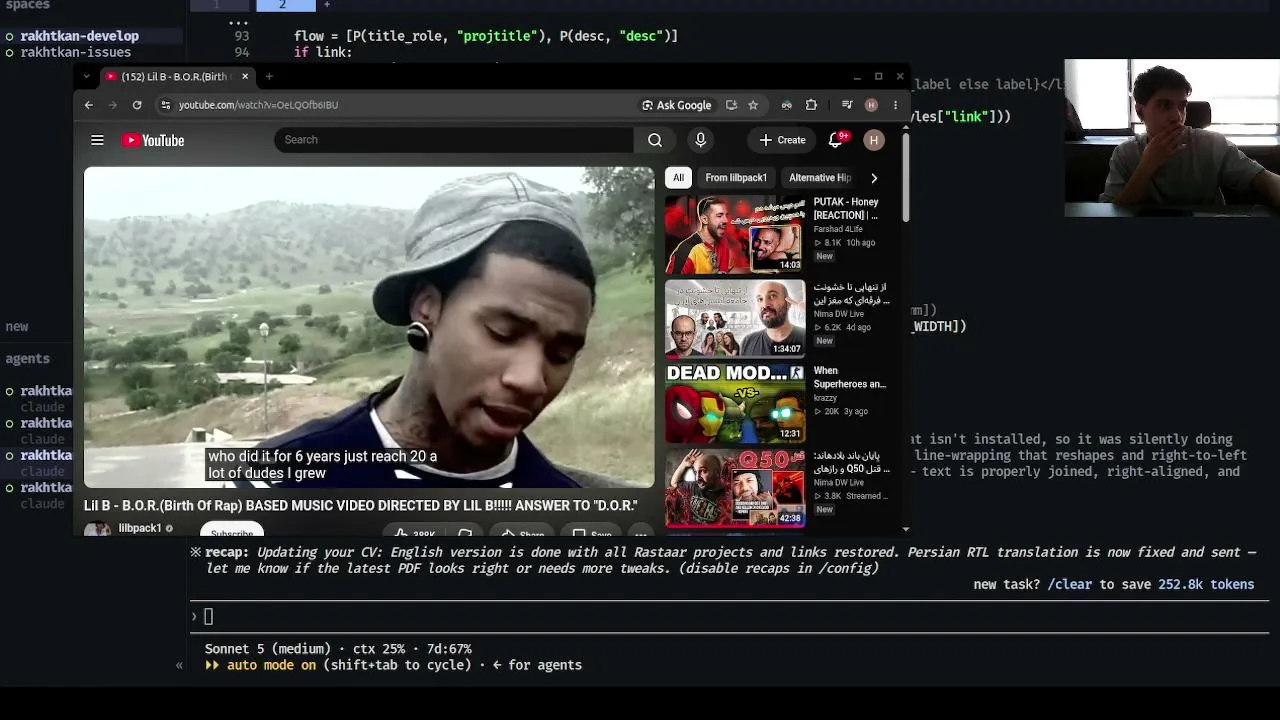Open the lilbpack1 channel name link
Image resolution: width=1280 pixels, height=720 pixels.
140,528
